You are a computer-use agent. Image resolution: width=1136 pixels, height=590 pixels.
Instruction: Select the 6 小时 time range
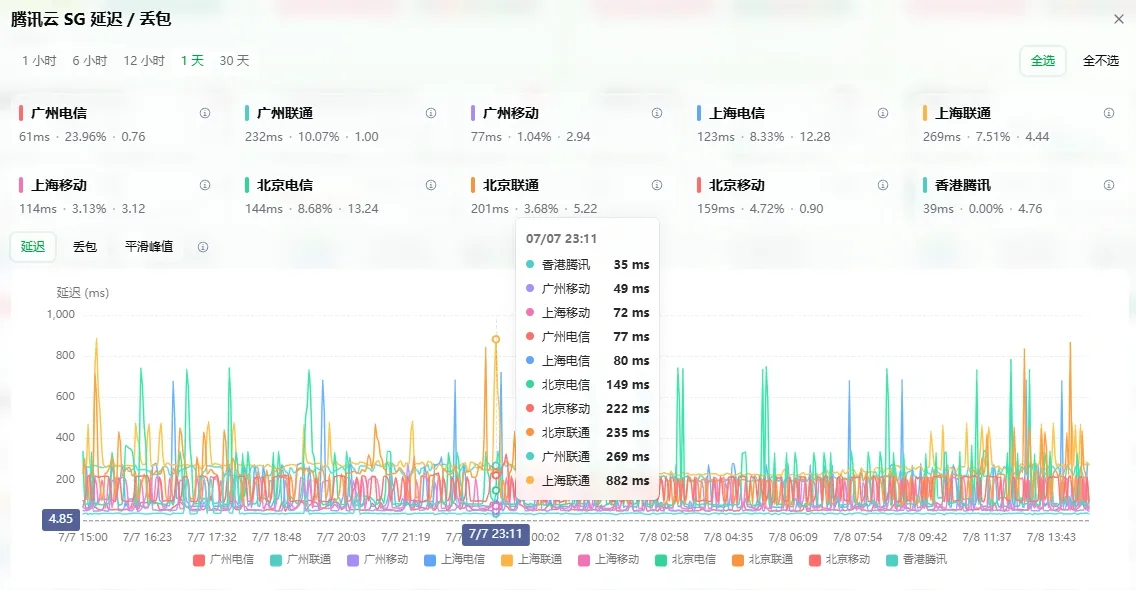90,61
